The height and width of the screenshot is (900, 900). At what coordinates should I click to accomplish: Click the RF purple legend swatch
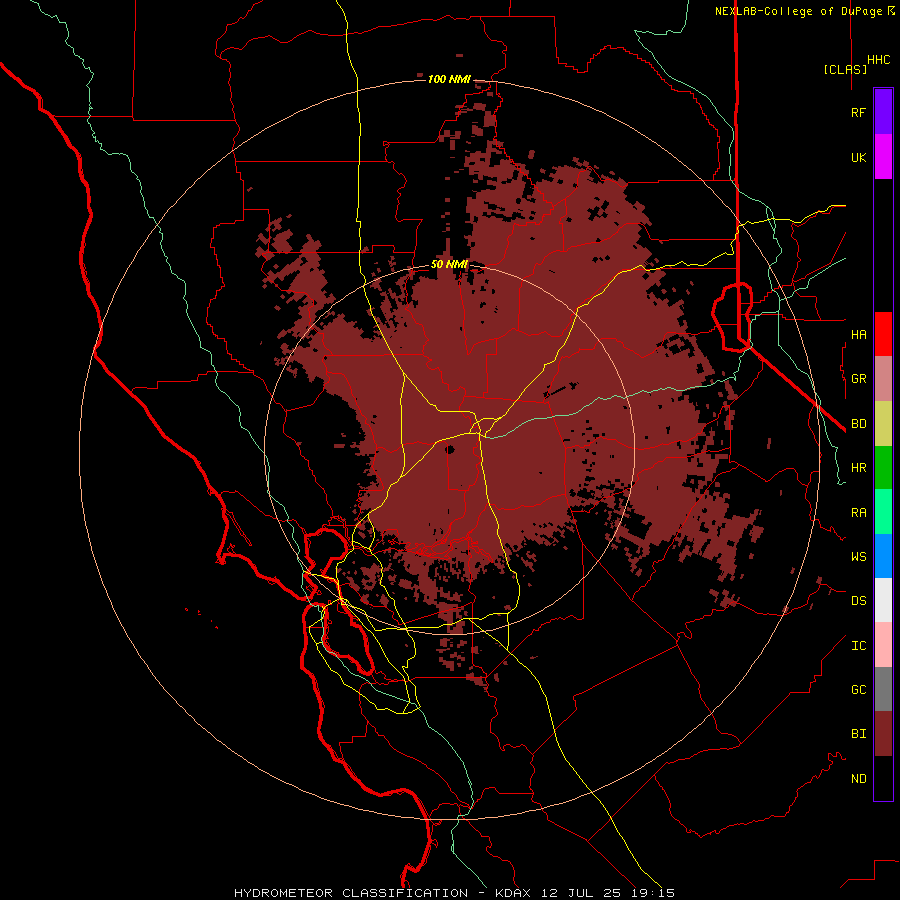[883, 111]
